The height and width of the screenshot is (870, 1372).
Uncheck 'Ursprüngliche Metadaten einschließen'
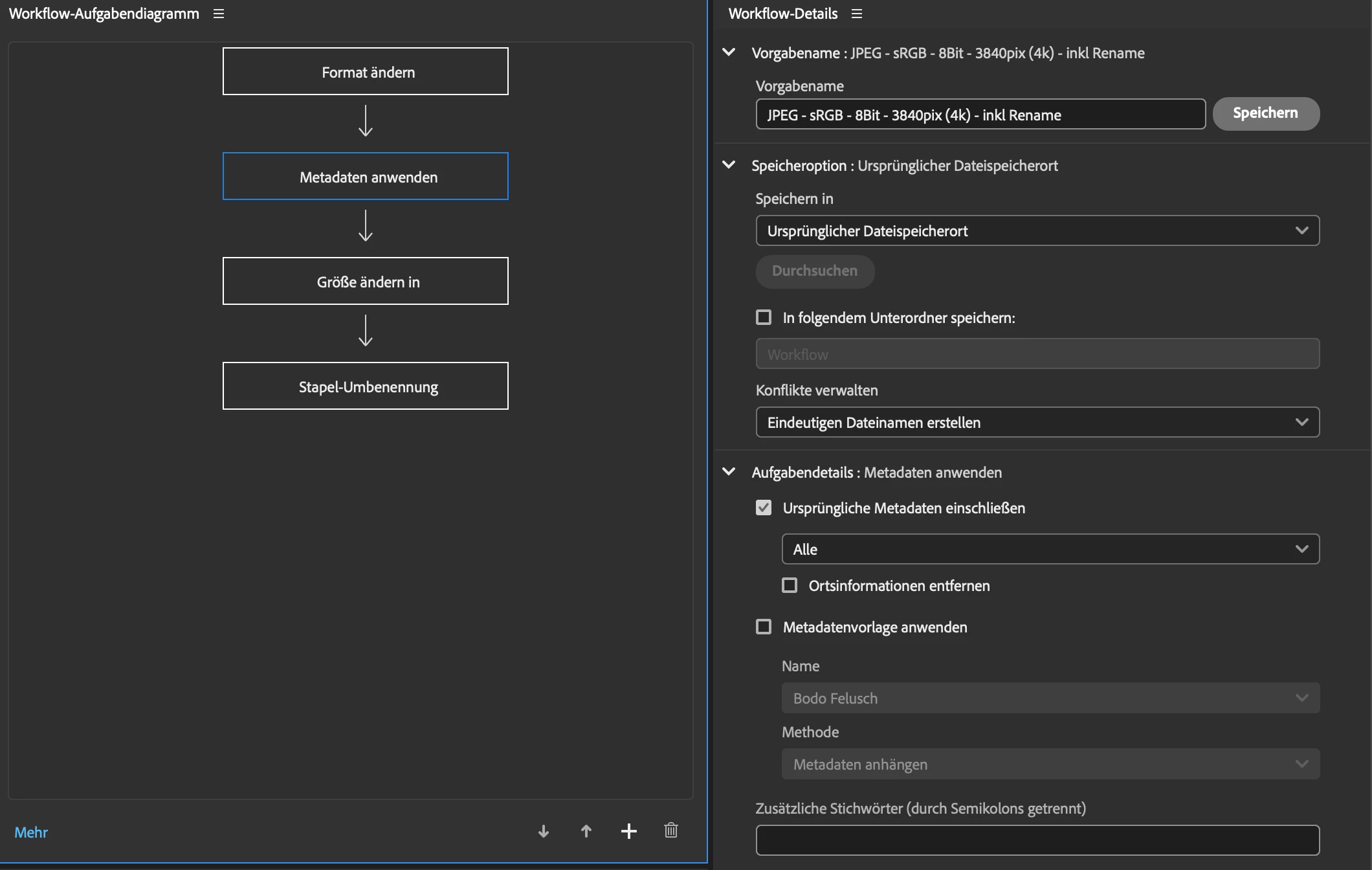(764, 507)
